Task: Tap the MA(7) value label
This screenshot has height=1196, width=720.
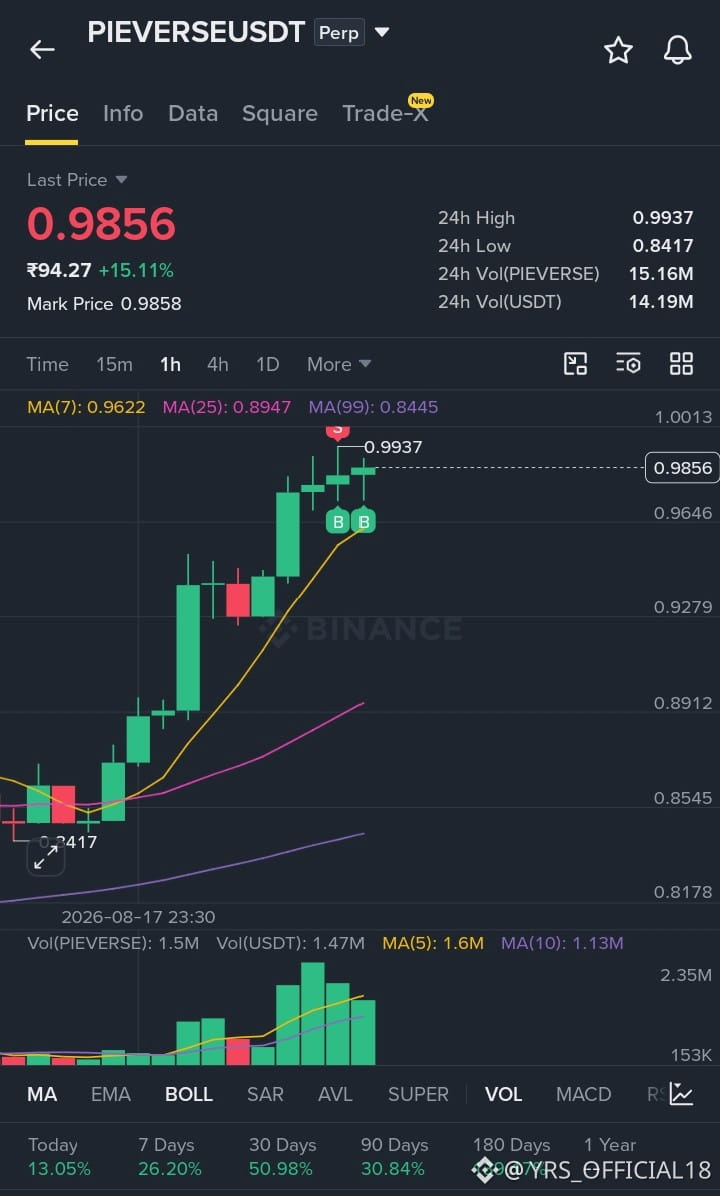Action: click(86, 407)
